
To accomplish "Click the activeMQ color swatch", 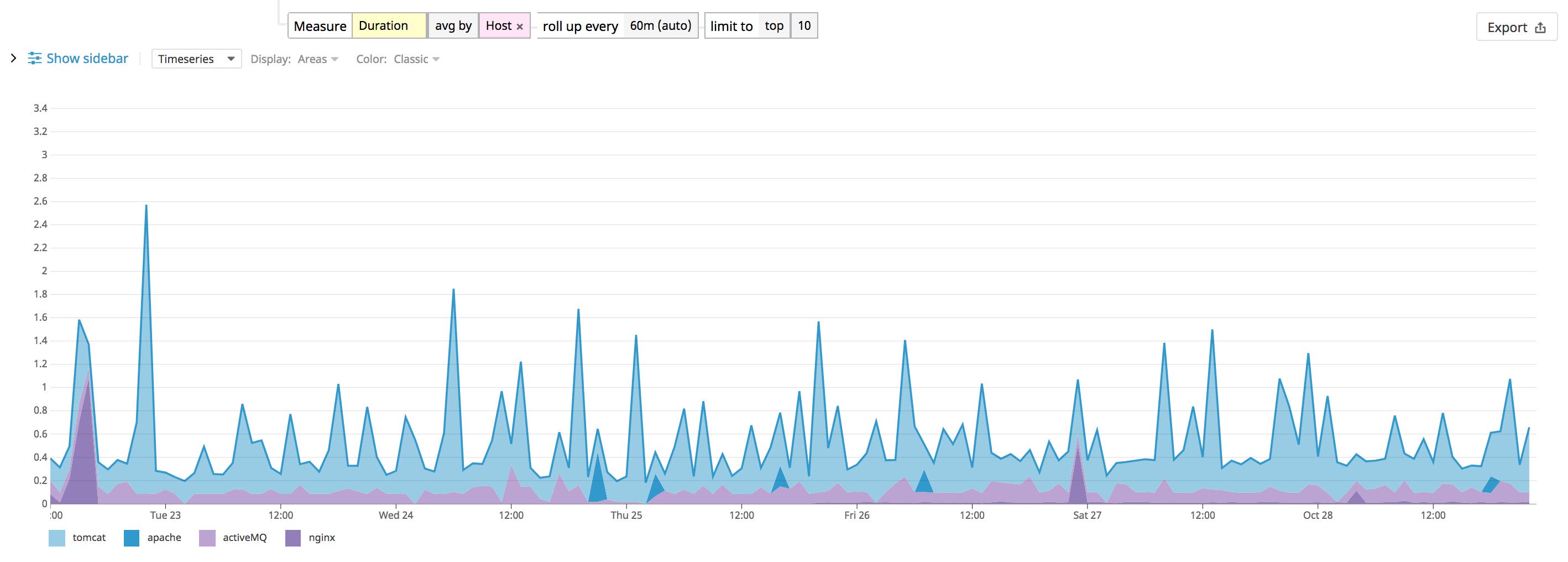I will click(x=207, y=538).
